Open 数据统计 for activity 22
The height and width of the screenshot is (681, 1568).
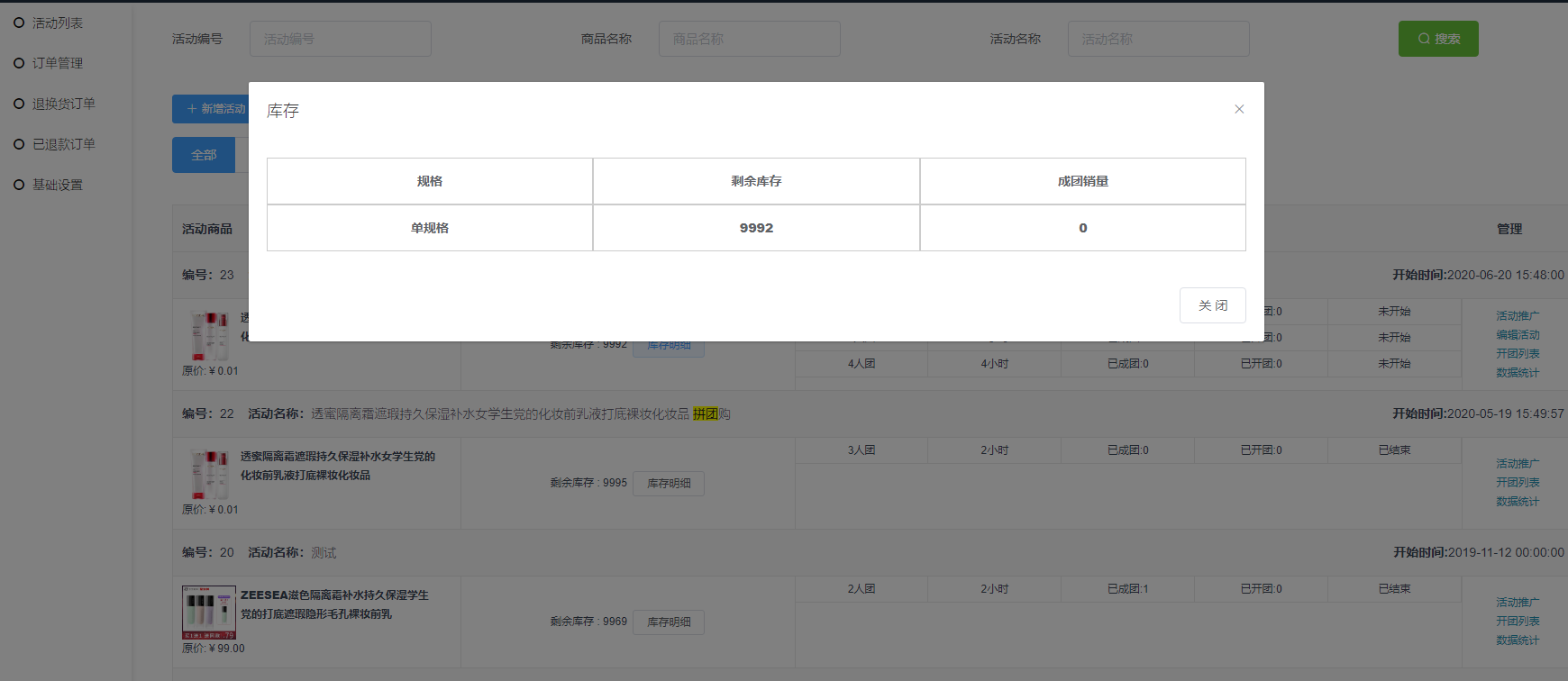click(1518, 502)
